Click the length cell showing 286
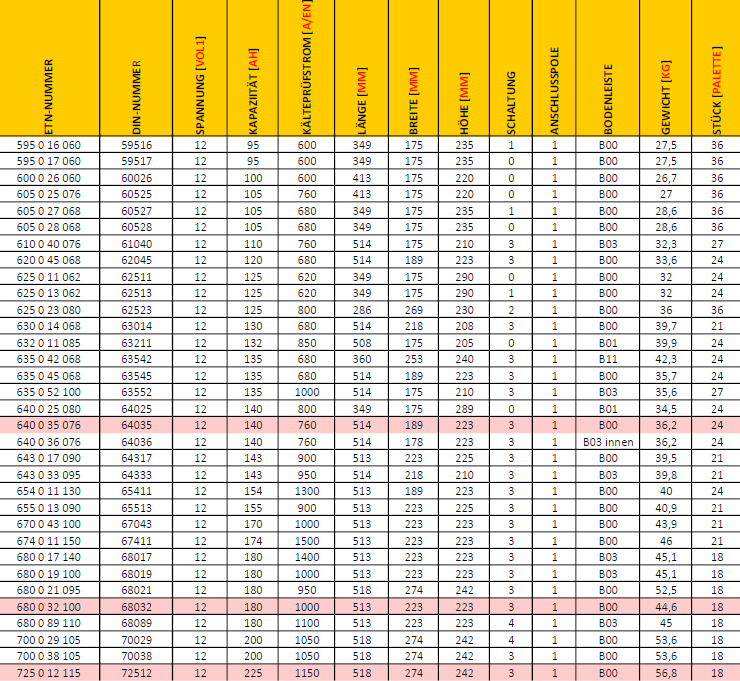Viewport: 740px width, 681px height. [x=361, y=311]
